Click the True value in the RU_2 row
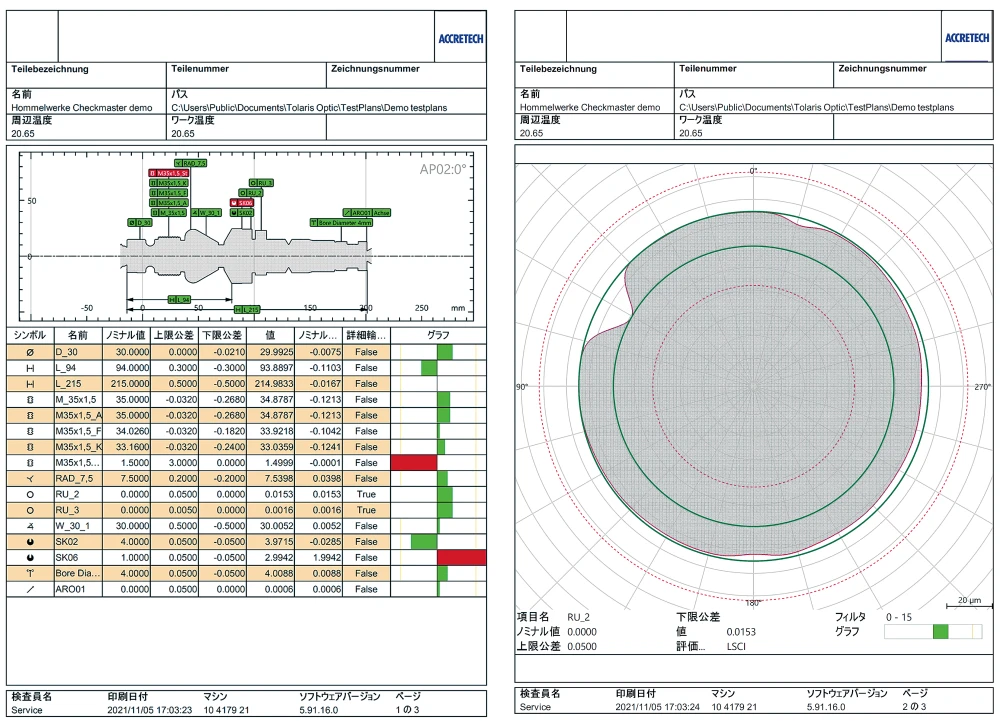Image resolution: width=1000 pixels, height=728 pixels. tap(366, 494)
